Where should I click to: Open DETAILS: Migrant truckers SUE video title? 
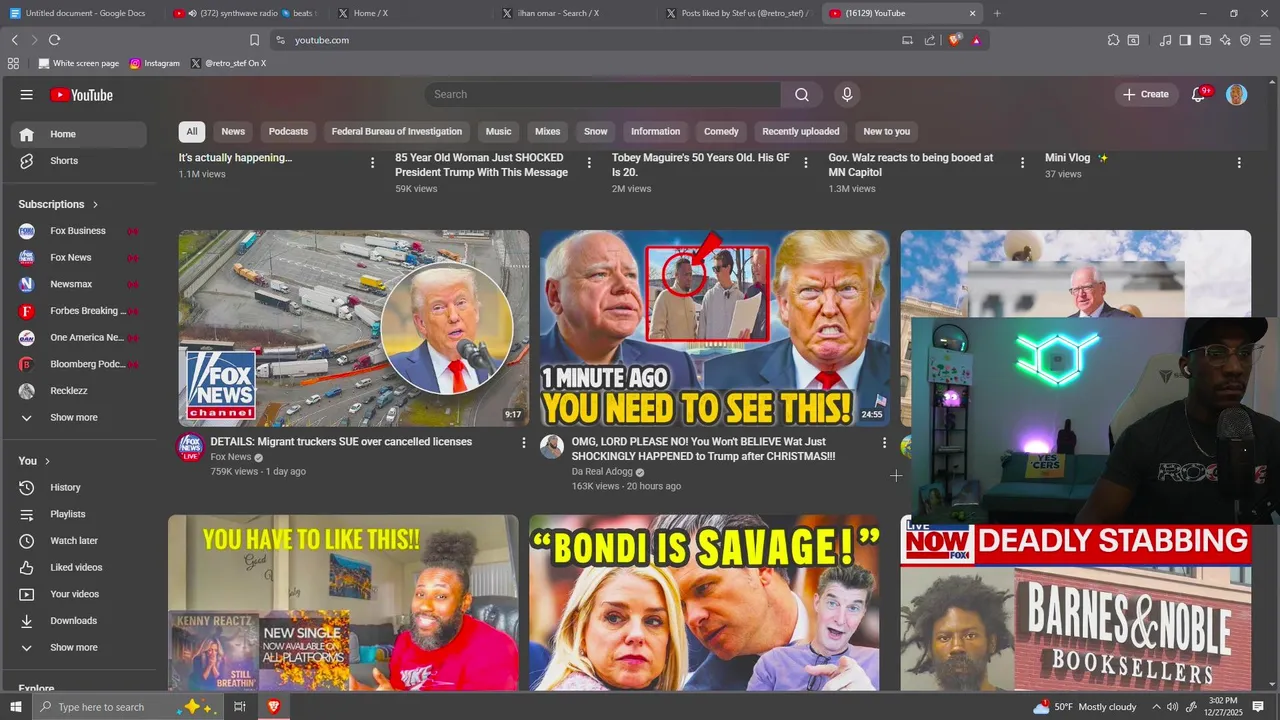[341, 442]
